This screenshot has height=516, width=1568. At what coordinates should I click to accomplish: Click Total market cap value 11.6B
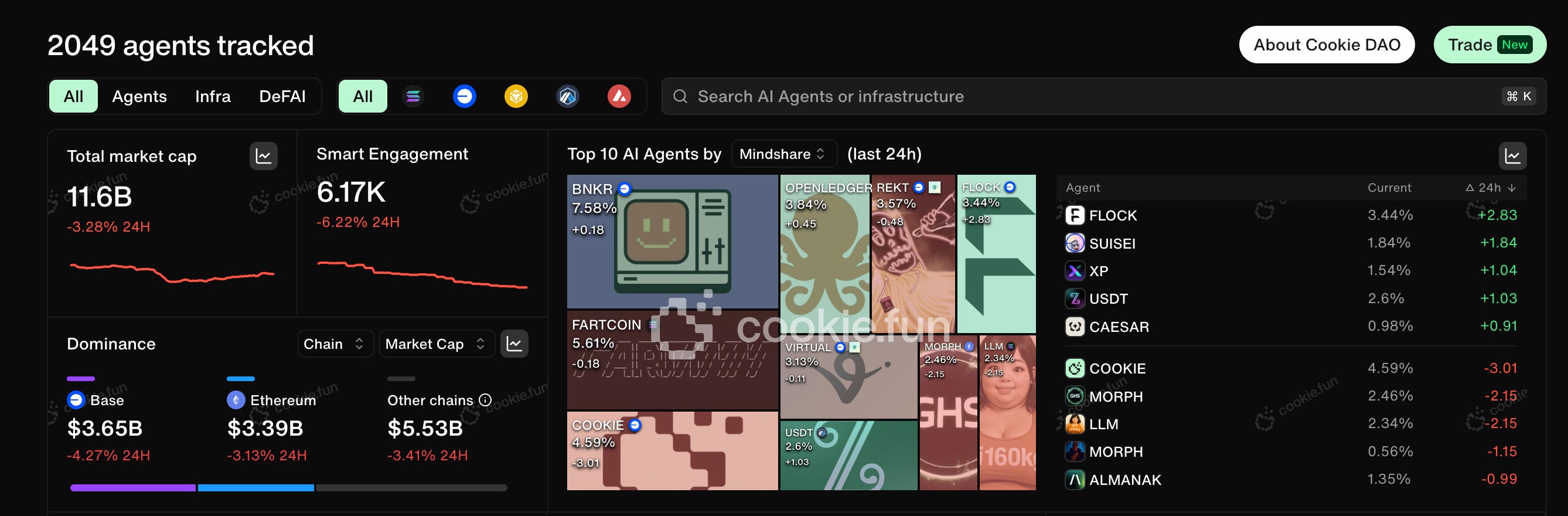pos(100,197)
